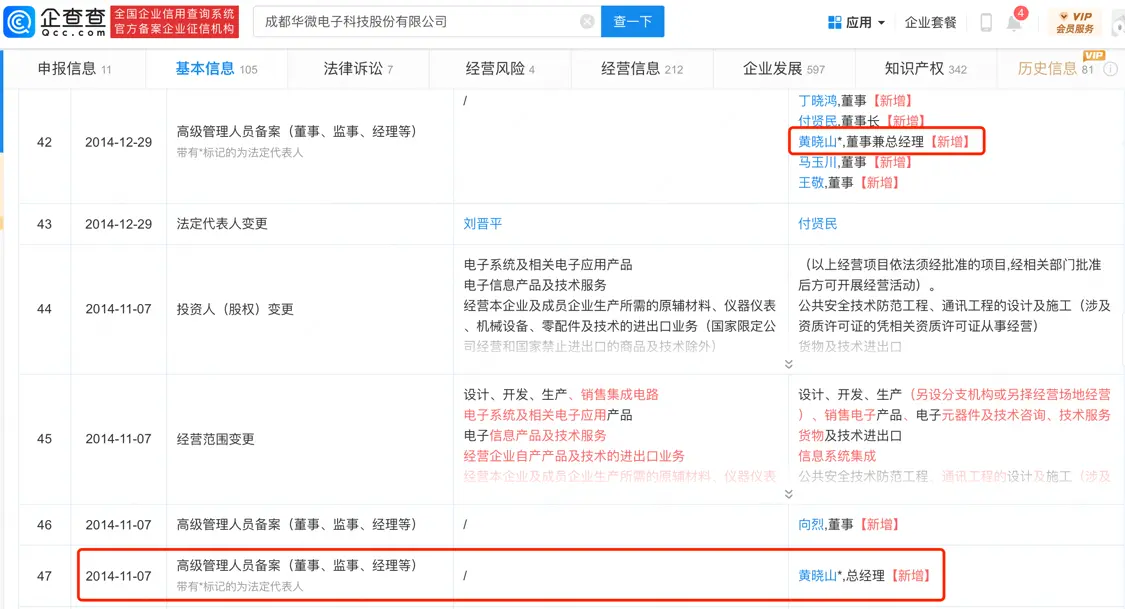The height and width of the screenshot is (609, 1125).
Task: Click 经营范围变更 in row 45
Action: tap(215, 439)
